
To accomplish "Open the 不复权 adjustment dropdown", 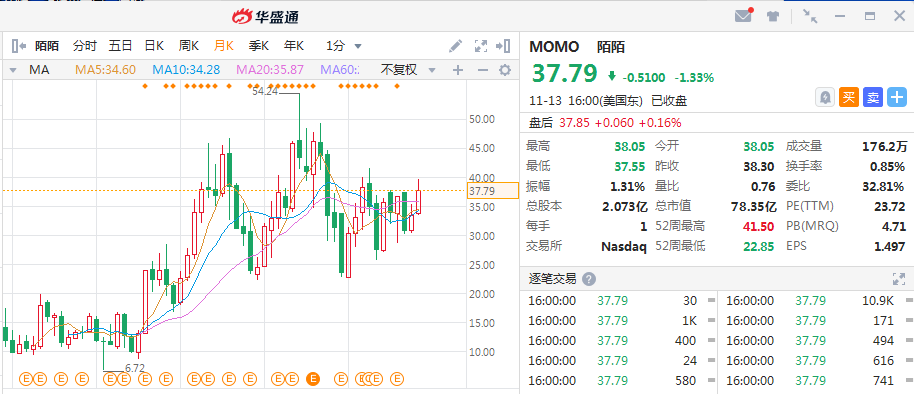I will [x=408, y=71].
